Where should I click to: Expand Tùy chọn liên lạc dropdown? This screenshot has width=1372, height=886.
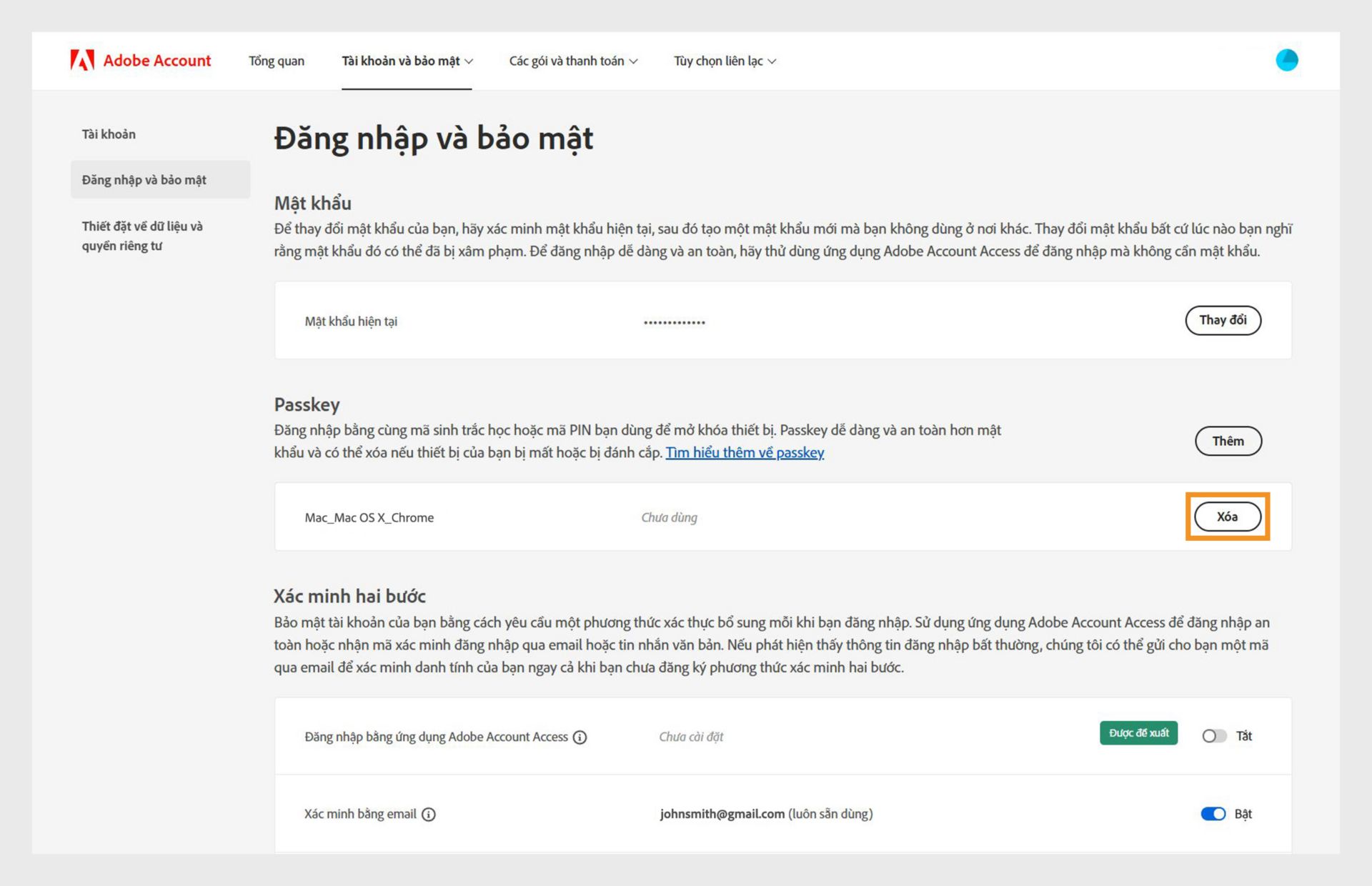click(724, 61)
